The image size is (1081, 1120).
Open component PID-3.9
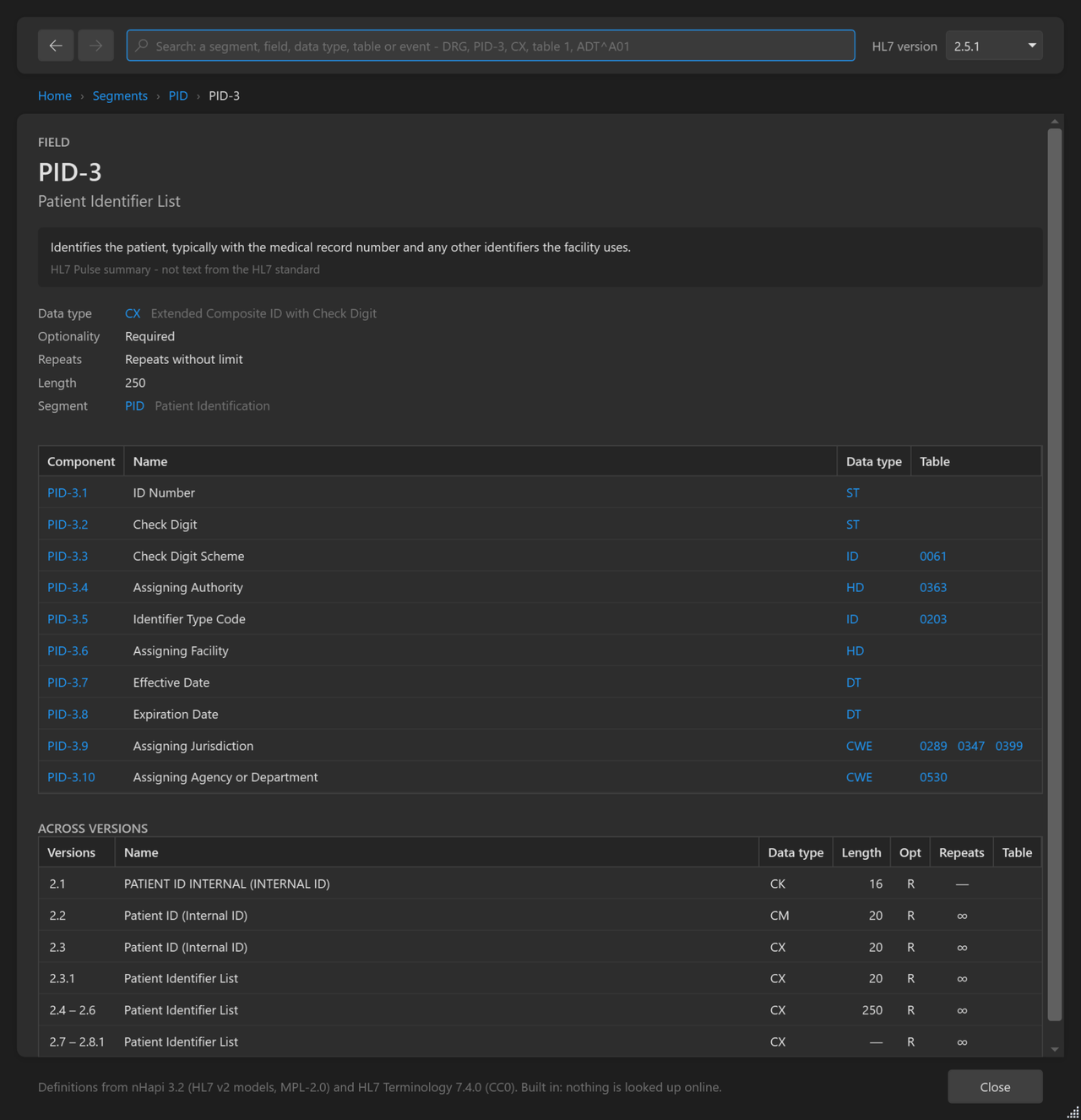click(68, 746)
